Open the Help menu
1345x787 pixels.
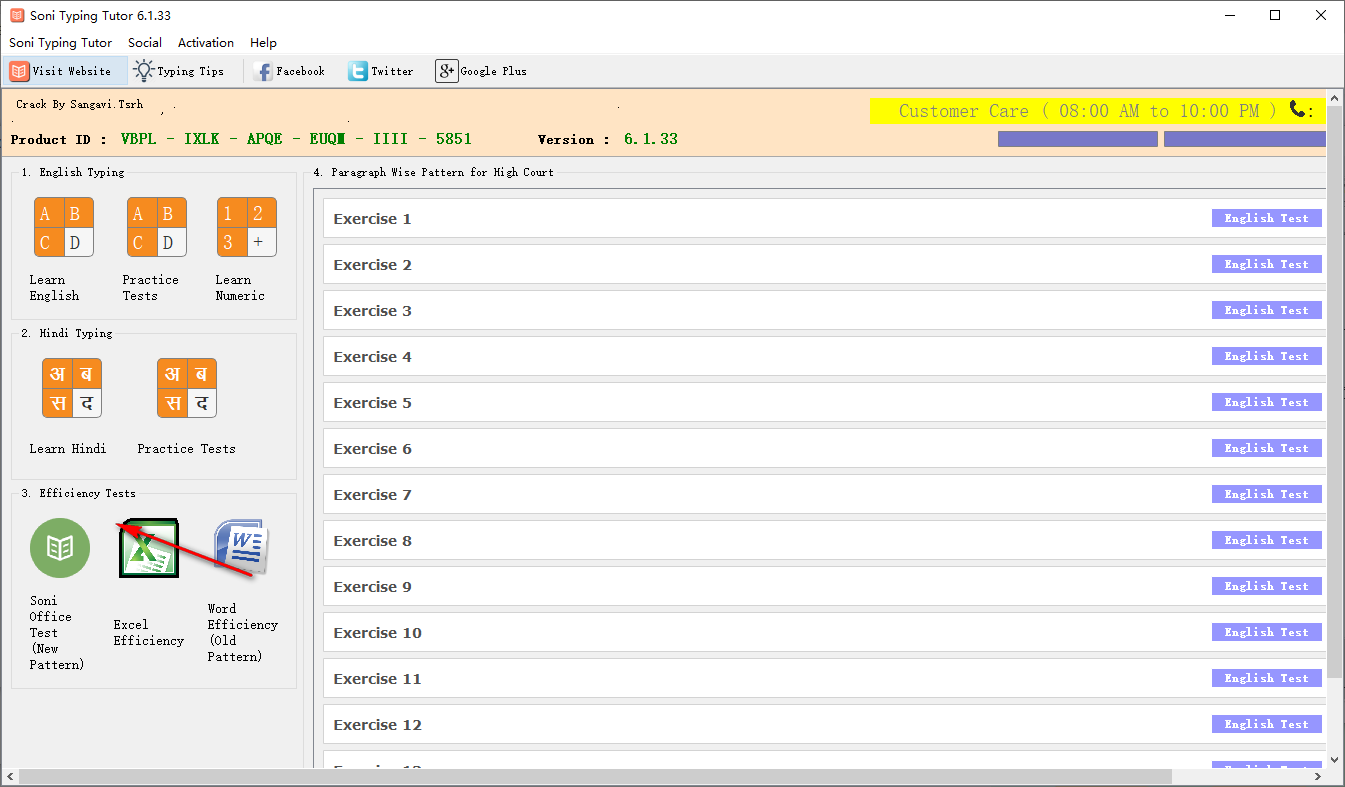(x=264, y=43)
